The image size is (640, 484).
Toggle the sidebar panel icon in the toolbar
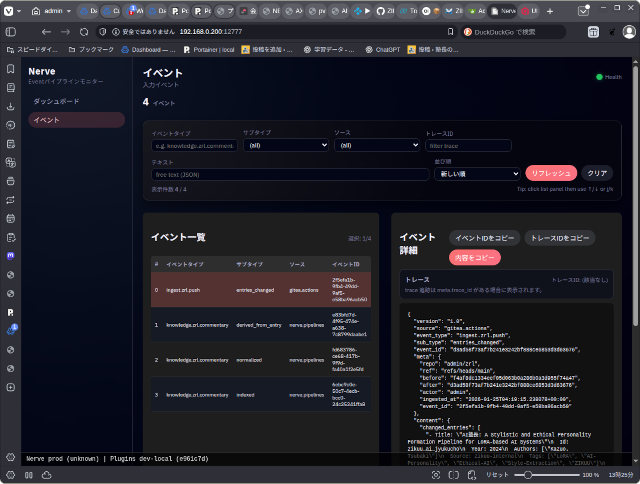(11, 31)
